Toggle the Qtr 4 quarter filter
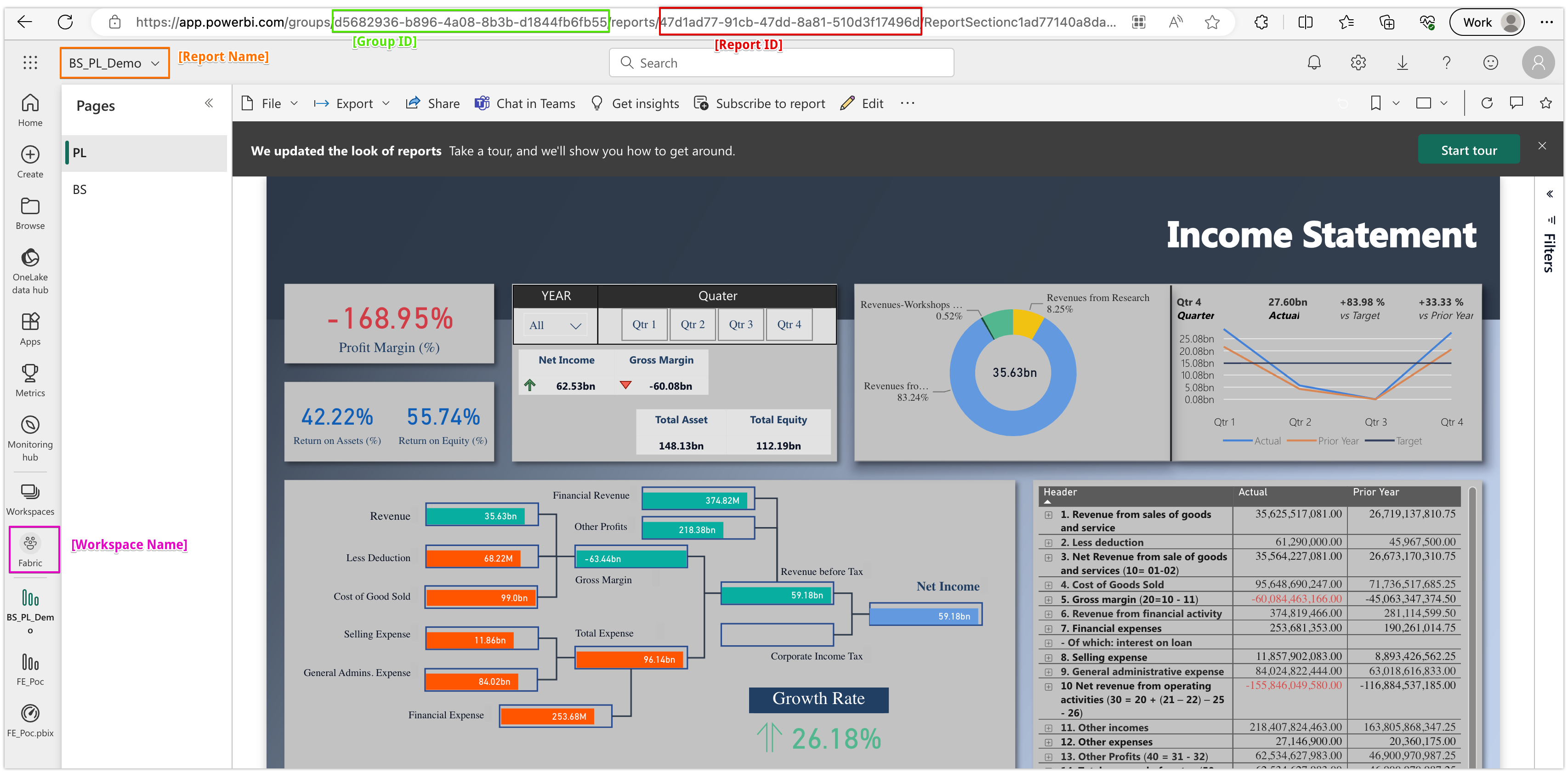The width and height of the screenshot is (1568, 773). click(x=789, y=324)
